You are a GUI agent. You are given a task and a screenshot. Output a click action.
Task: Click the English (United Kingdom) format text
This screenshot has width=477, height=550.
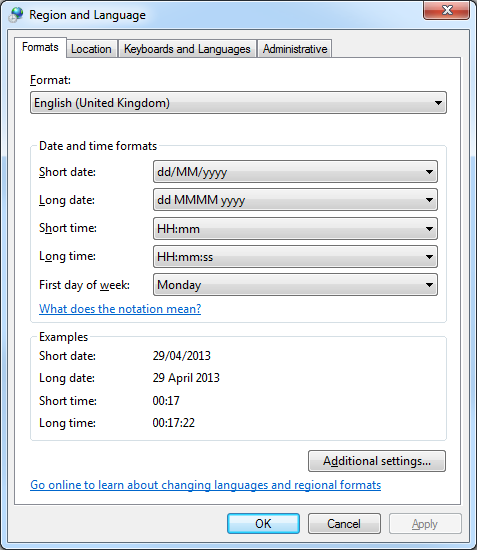coord(102,103)
